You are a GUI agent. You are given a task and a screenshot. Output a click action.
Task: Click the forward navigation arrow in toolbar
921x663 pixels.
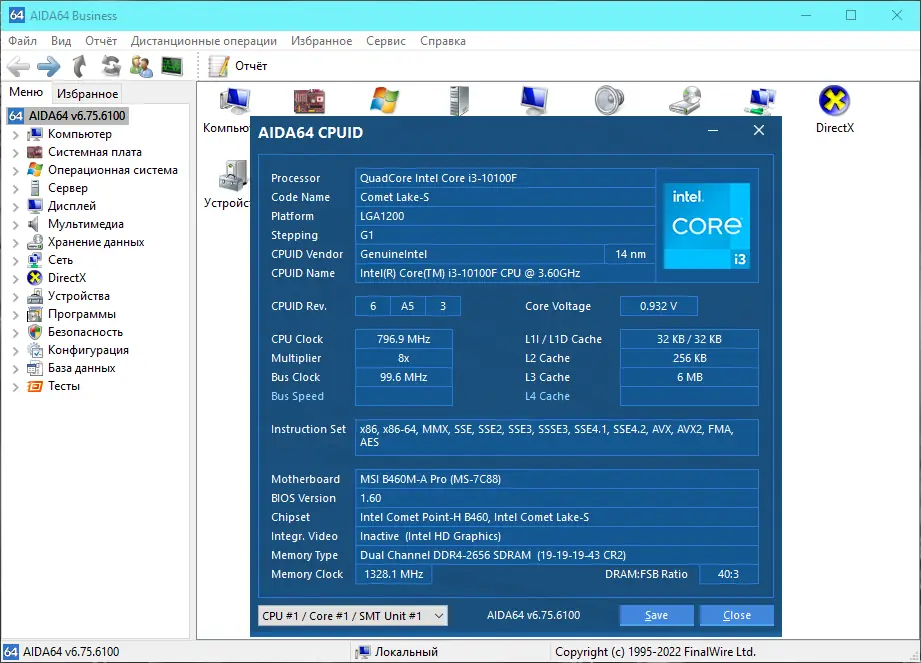pos(49,66)
